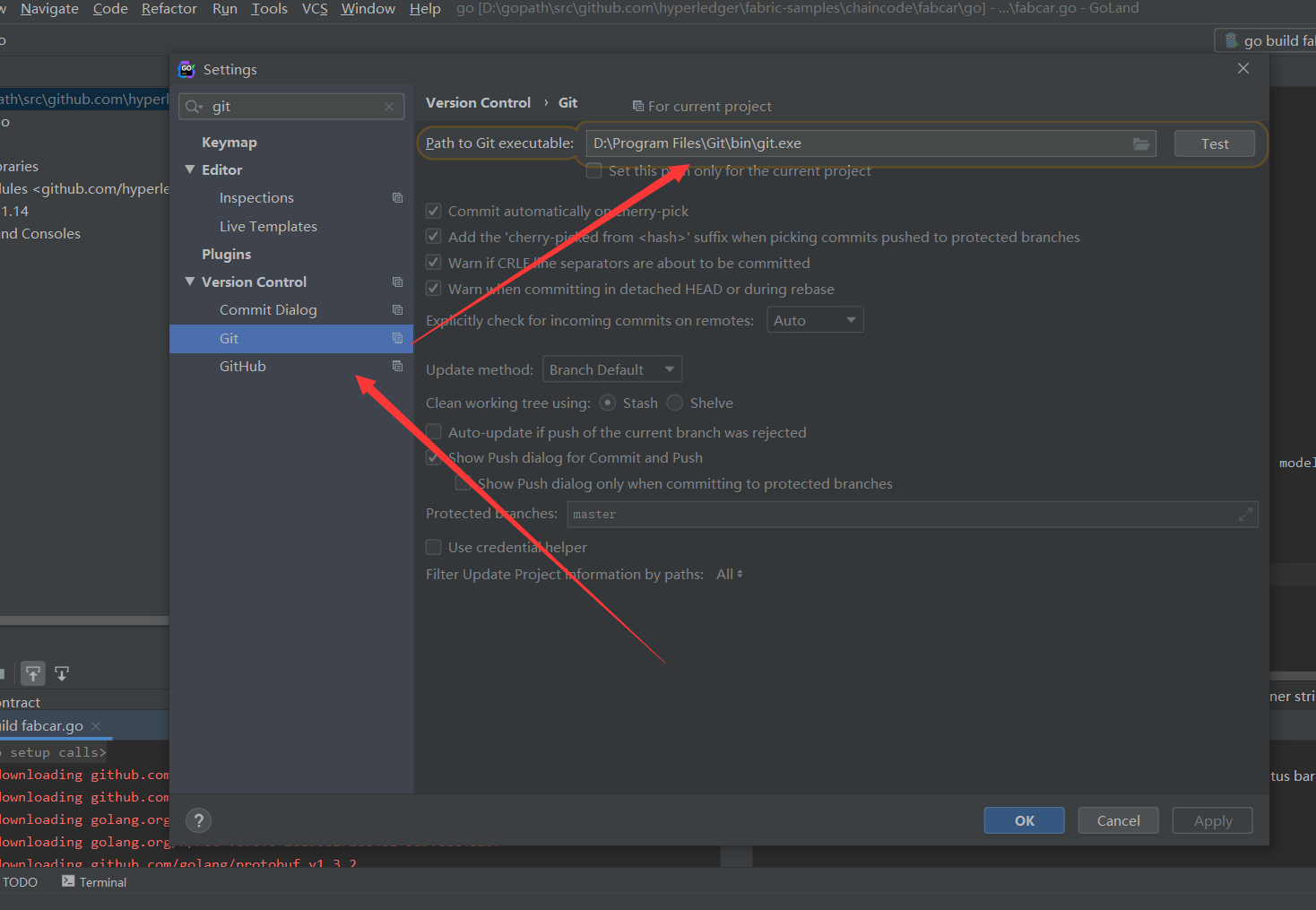1316x910 pixels.
Task: Enable 'Auto-update if push of the current branch was rejected'
Action: click(434, 432)
